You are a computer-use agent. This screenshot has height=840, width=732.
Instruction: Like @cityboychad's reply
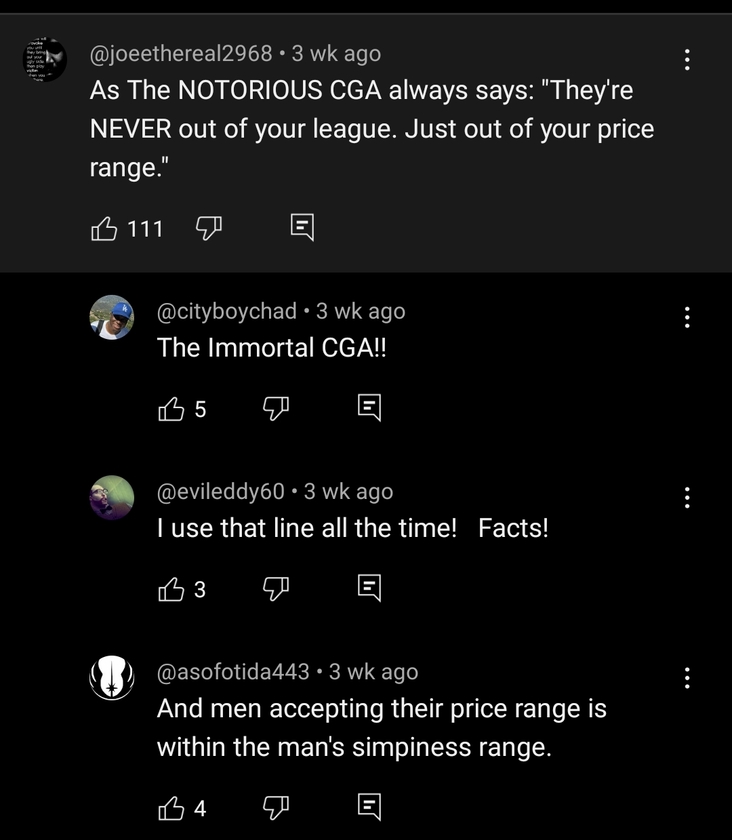pyautogui.click(x=171, y=407)
